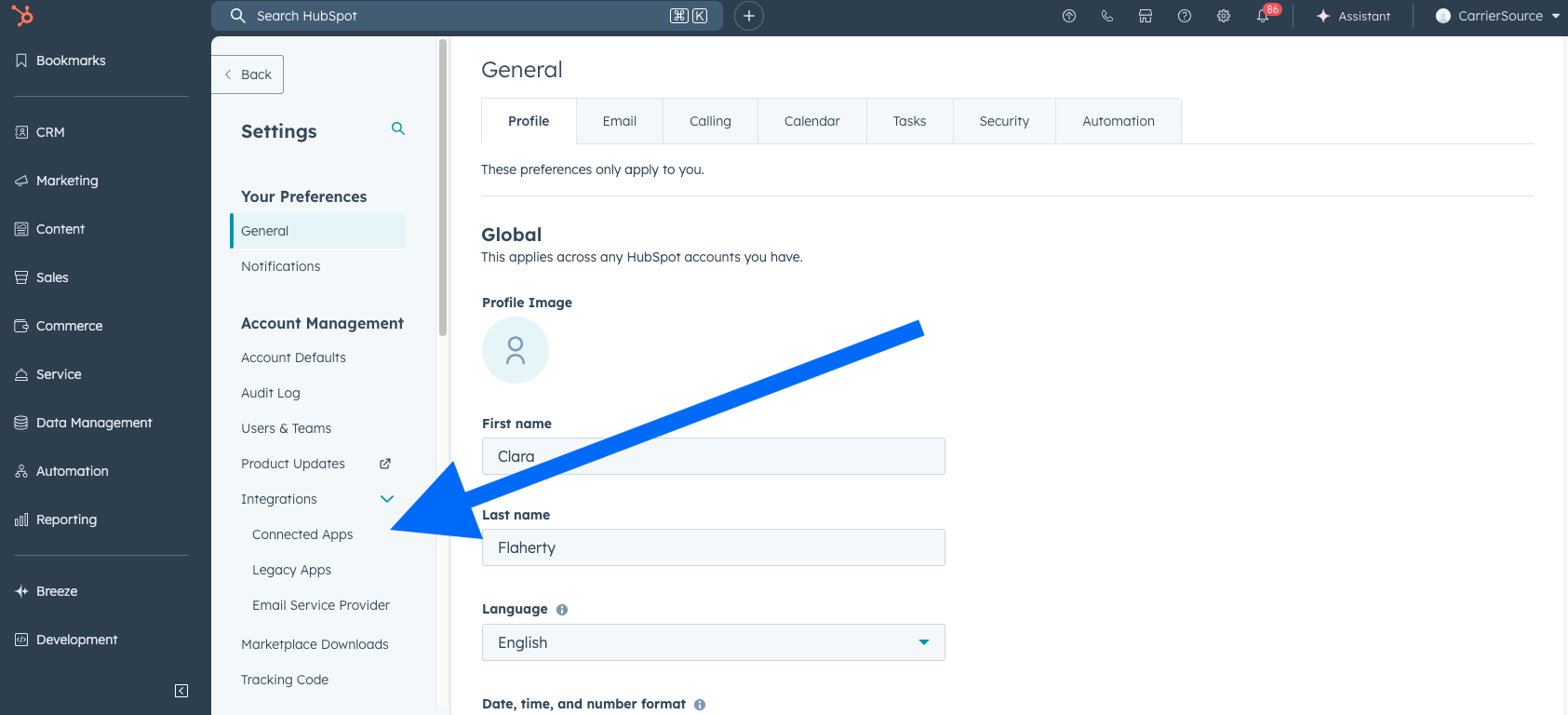This screenshot has height=715, width=1568.
Task: Switch to the Calendar tab
Action: tap(812, 121)
